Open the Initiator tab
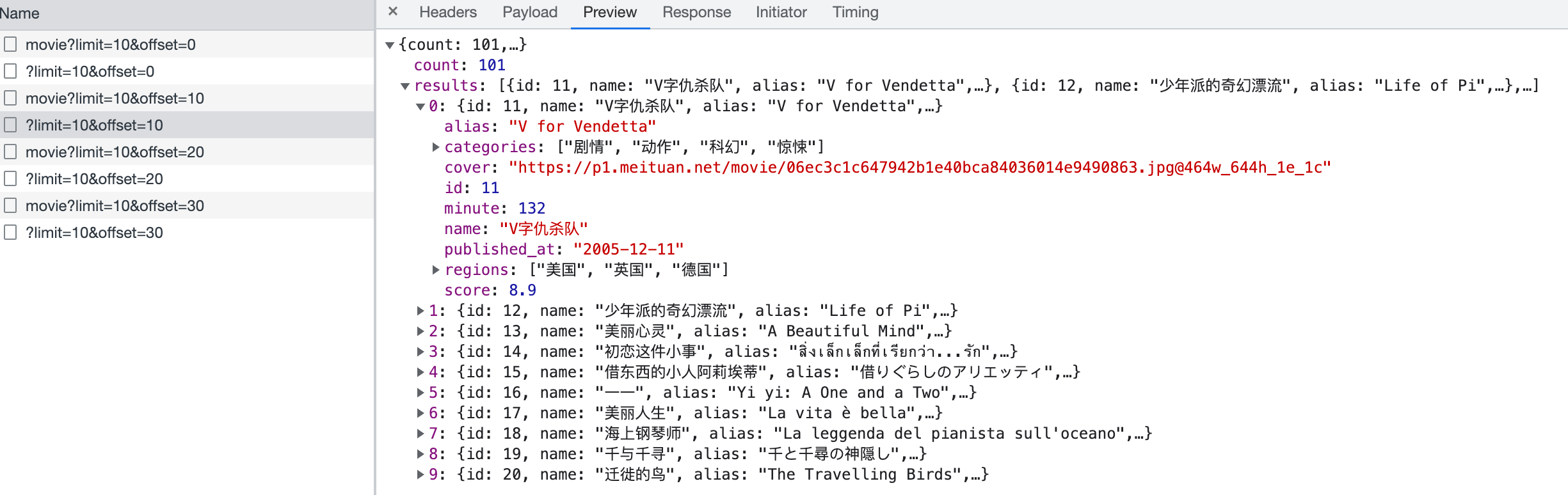Image resolution: width=1568 pixels, height=495 pixels. (x=781, y=12)
